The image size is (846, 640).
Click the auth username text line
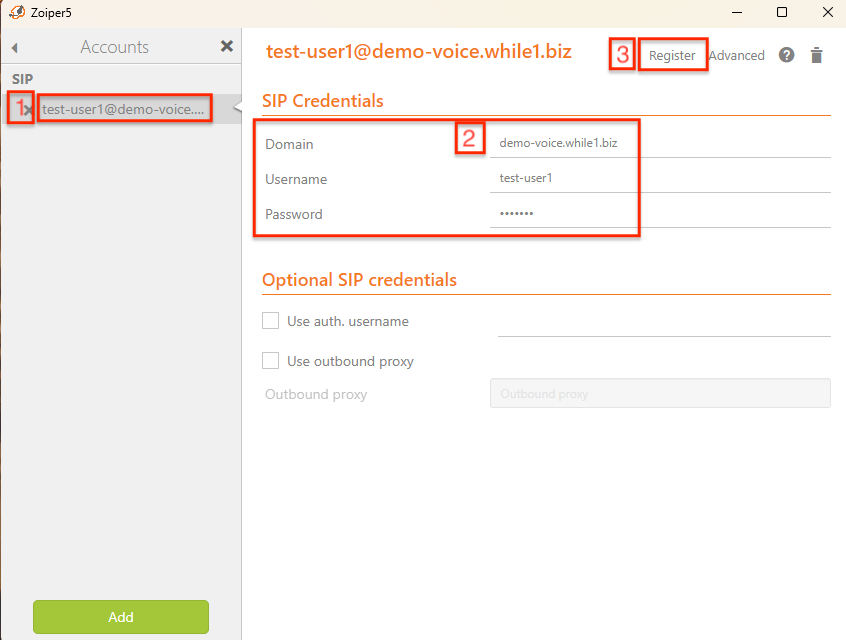(x=663, y=322)
